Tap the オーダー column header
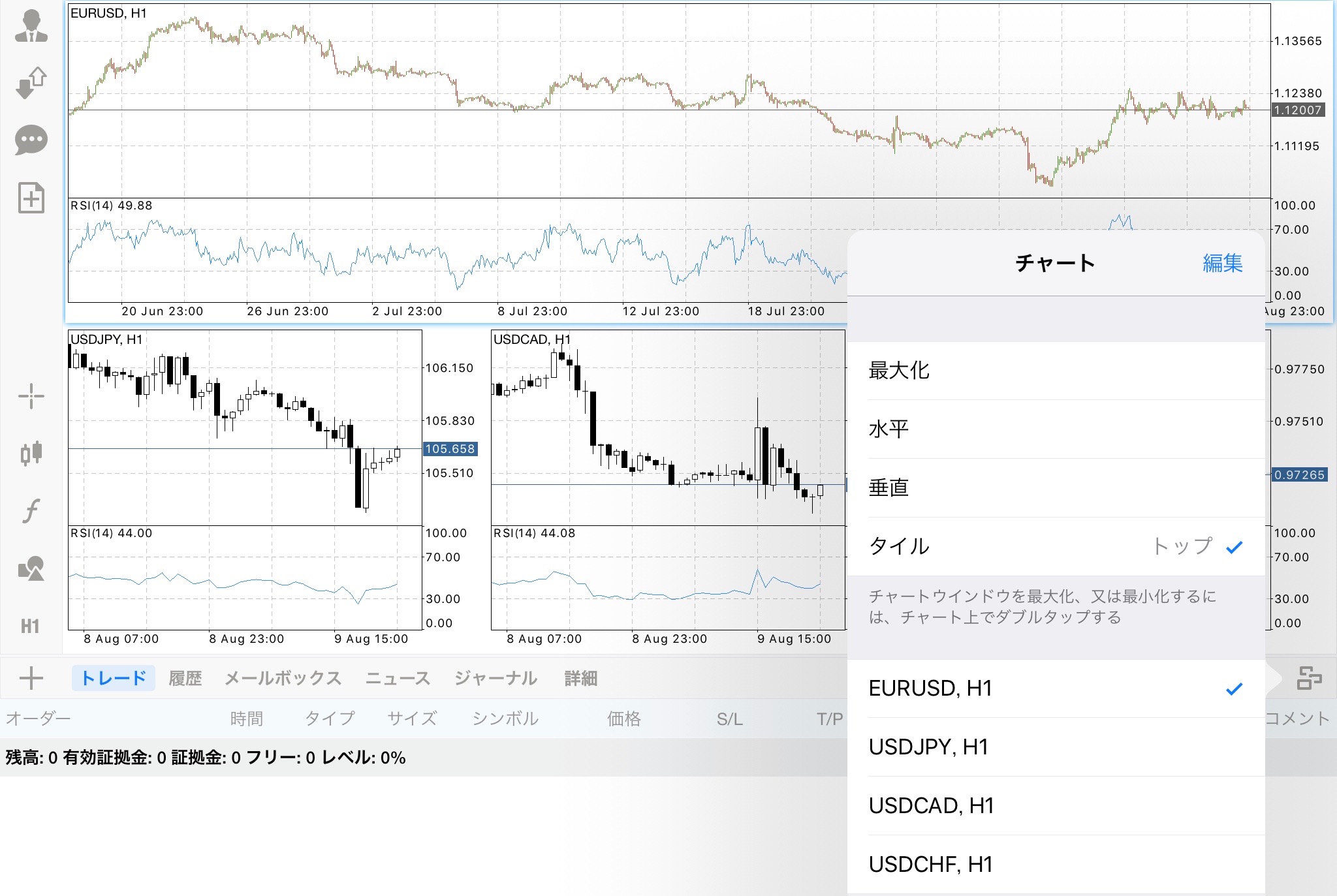Image resolution: width=1337 pixels, height=896 pixels. click(38, 719)
